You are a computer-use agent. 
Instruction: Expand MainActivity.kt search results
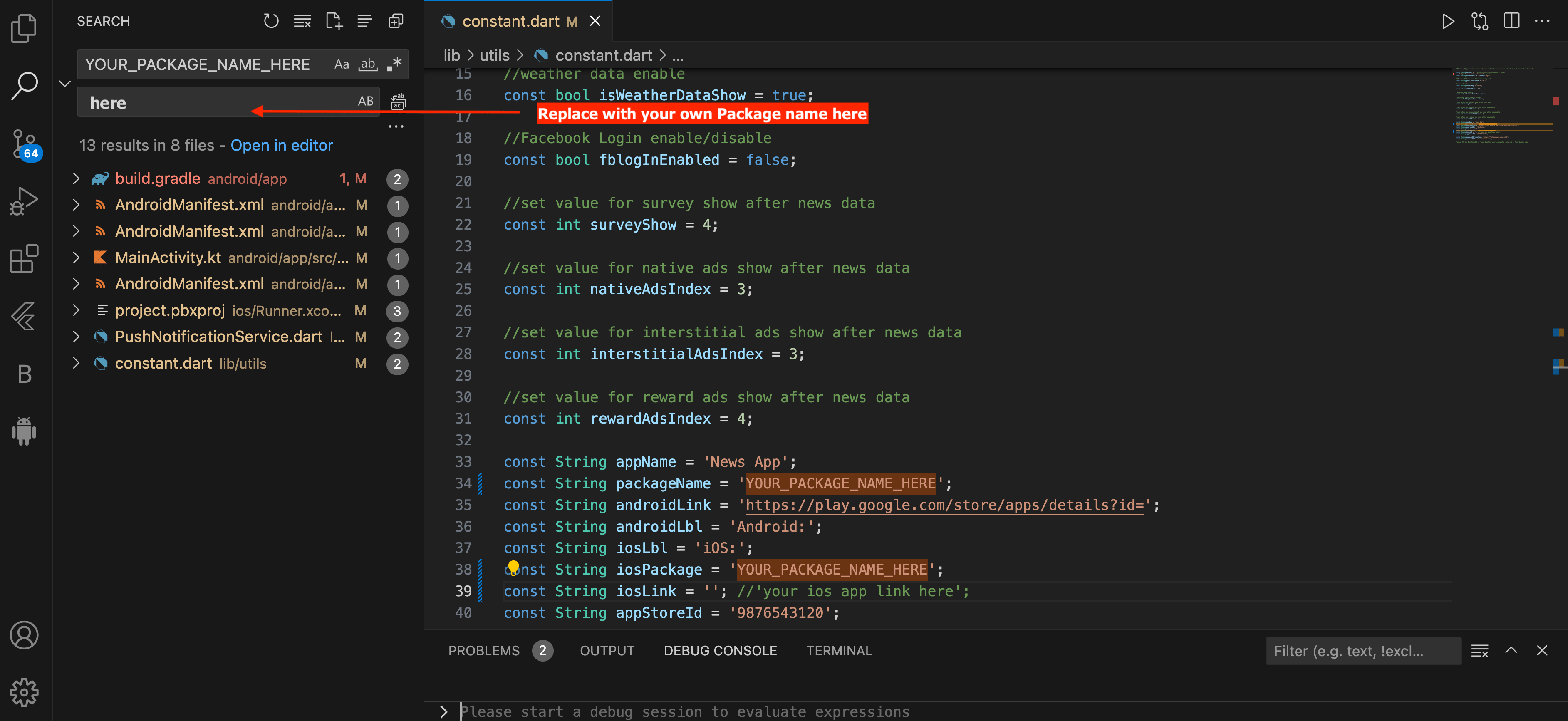click(x=76, y=258)
